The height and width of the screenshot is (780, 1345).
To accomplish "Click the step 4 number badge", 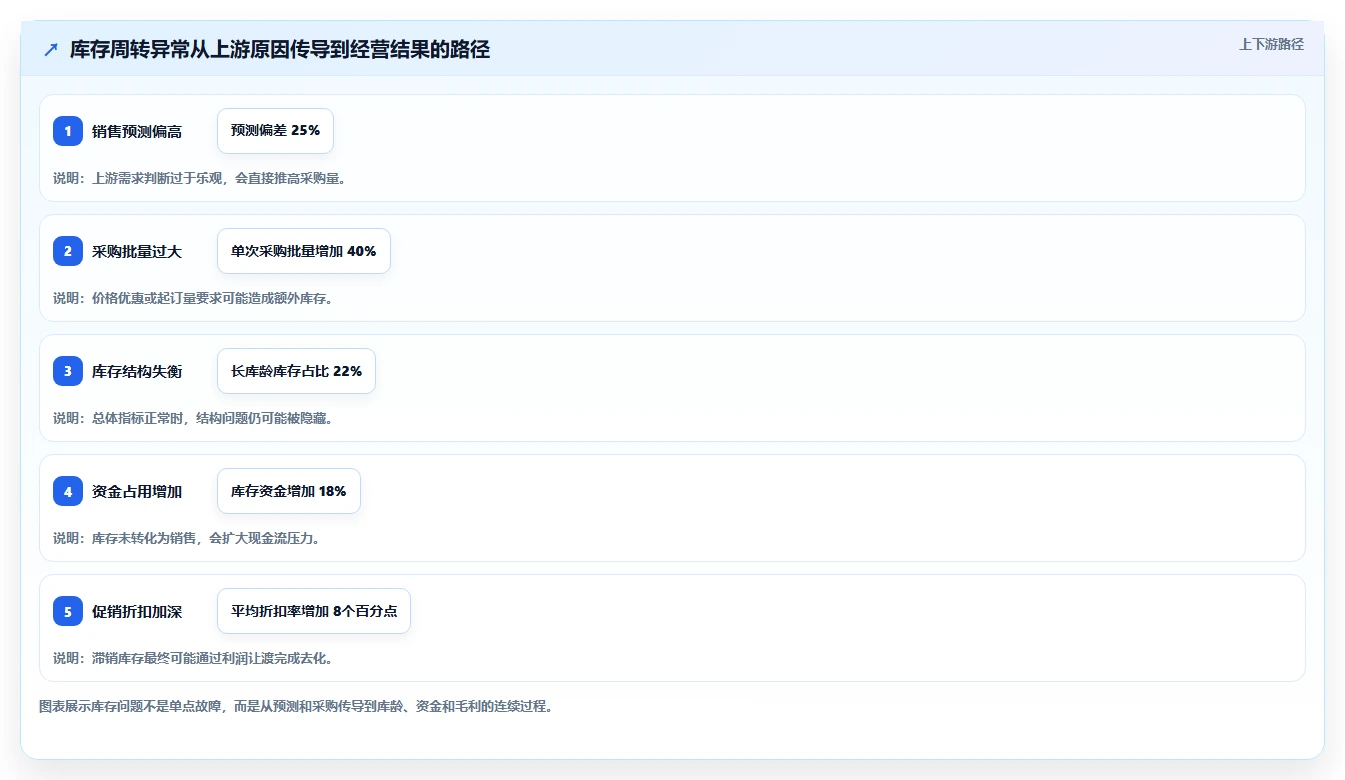I will (68, 491).
